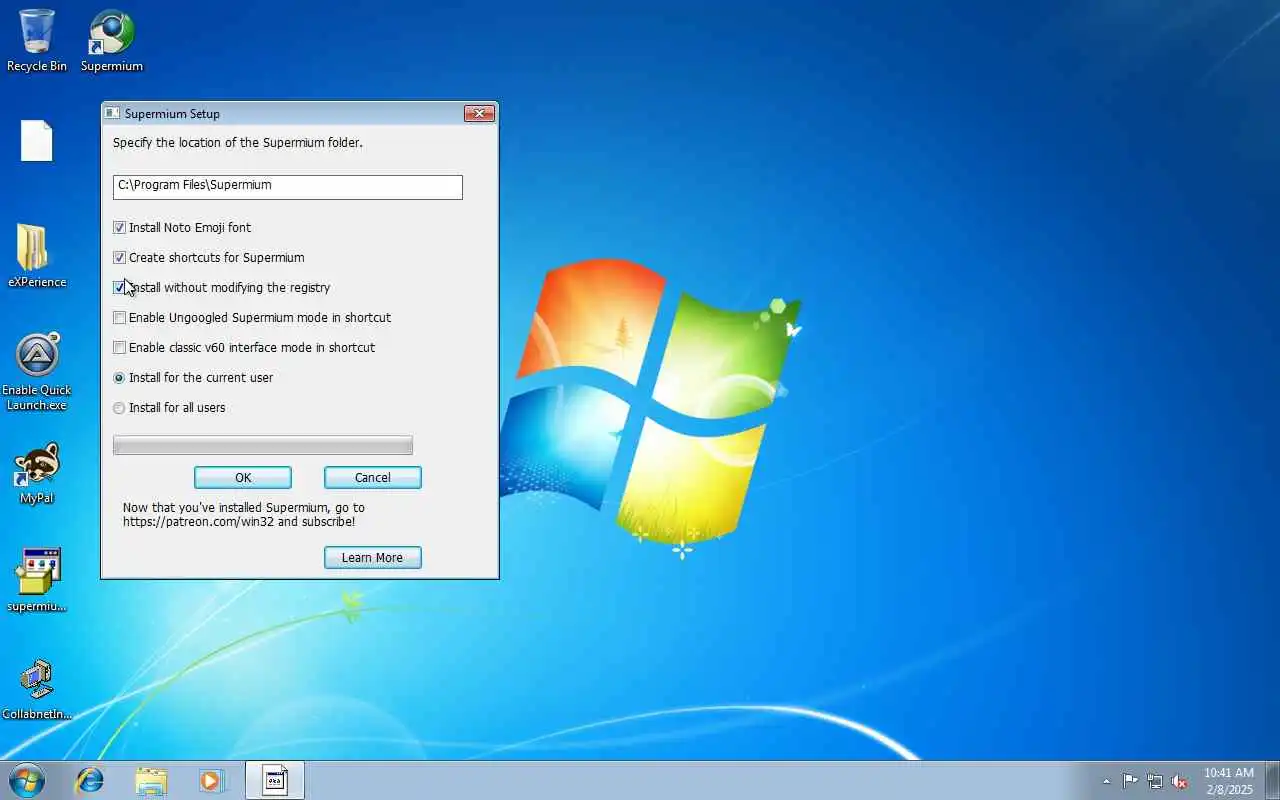Image resolution: width=1280 pixels, height=800 pixels.
Task: Click the Supermium Setup taskbar button
Action: click(275, 780)
